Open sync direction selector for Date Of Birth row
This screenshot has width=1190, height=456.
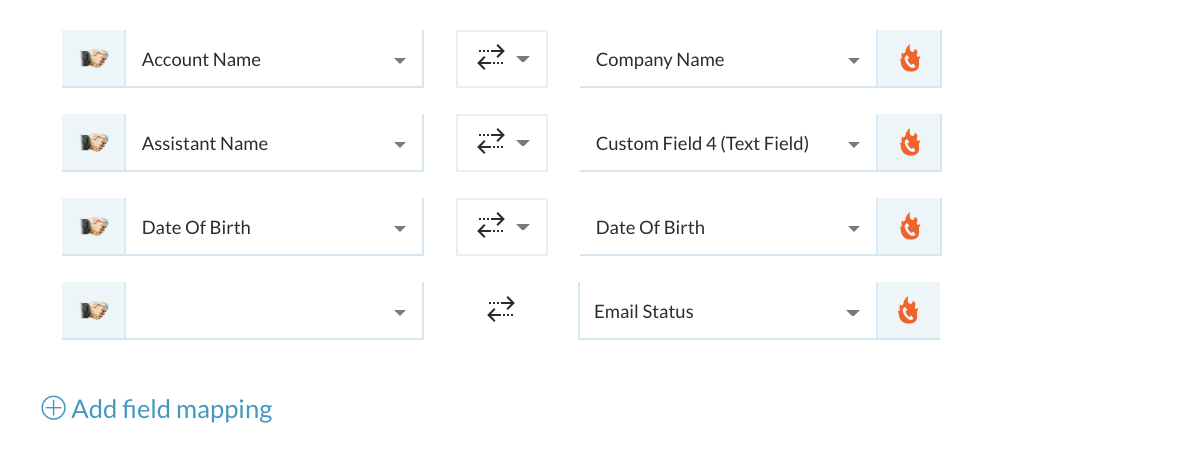click(502, 227)
